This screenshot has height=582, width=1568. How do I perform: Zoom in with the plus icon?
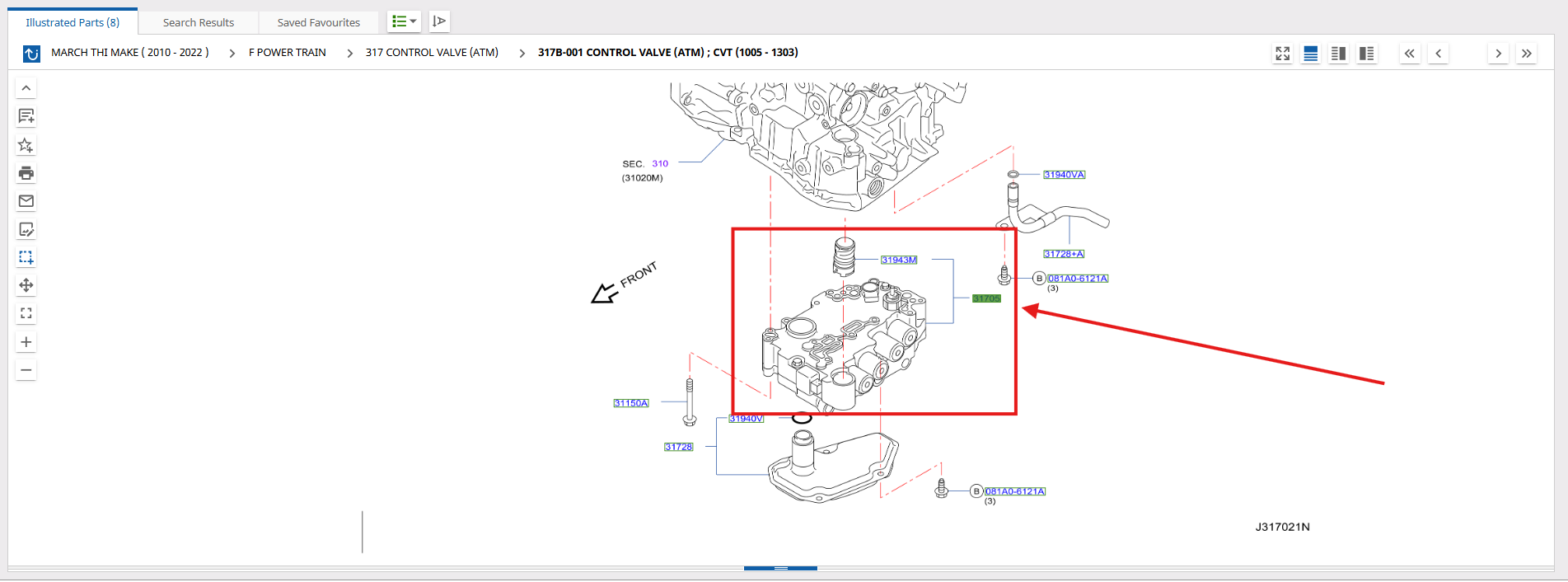(x=26, y=342)
